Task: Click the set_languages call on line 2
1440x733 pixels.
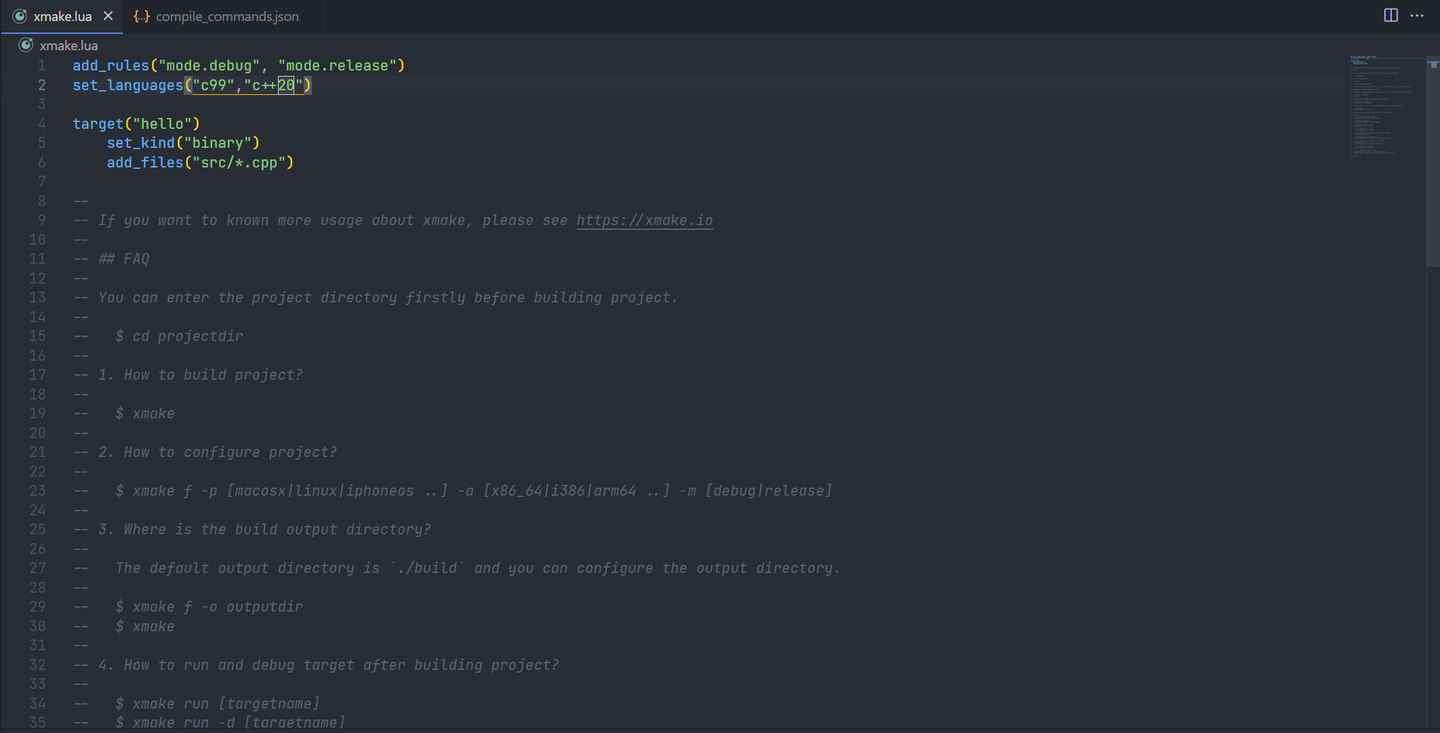Action: 127,85
